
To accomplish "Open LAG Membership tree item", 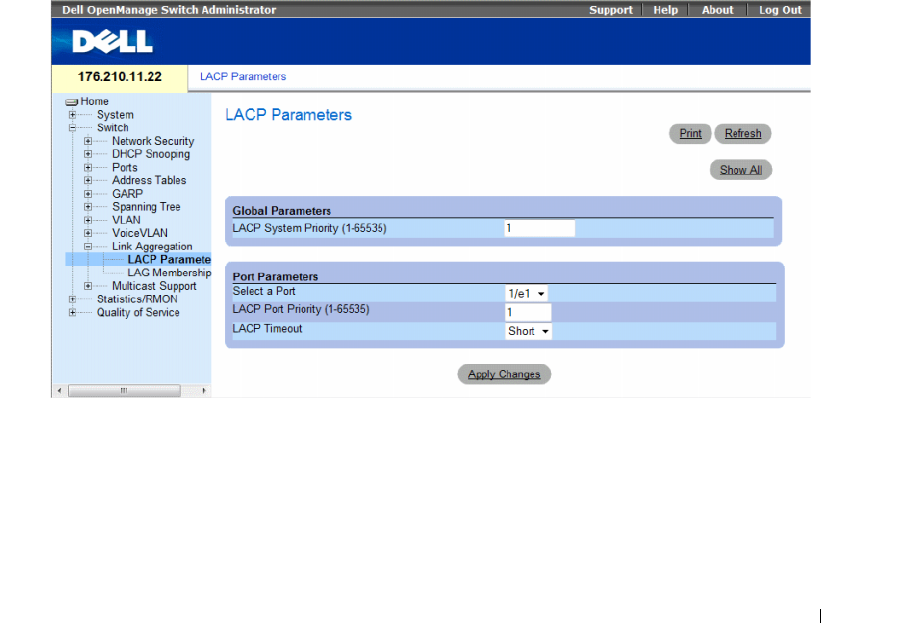I will (169, 273).
